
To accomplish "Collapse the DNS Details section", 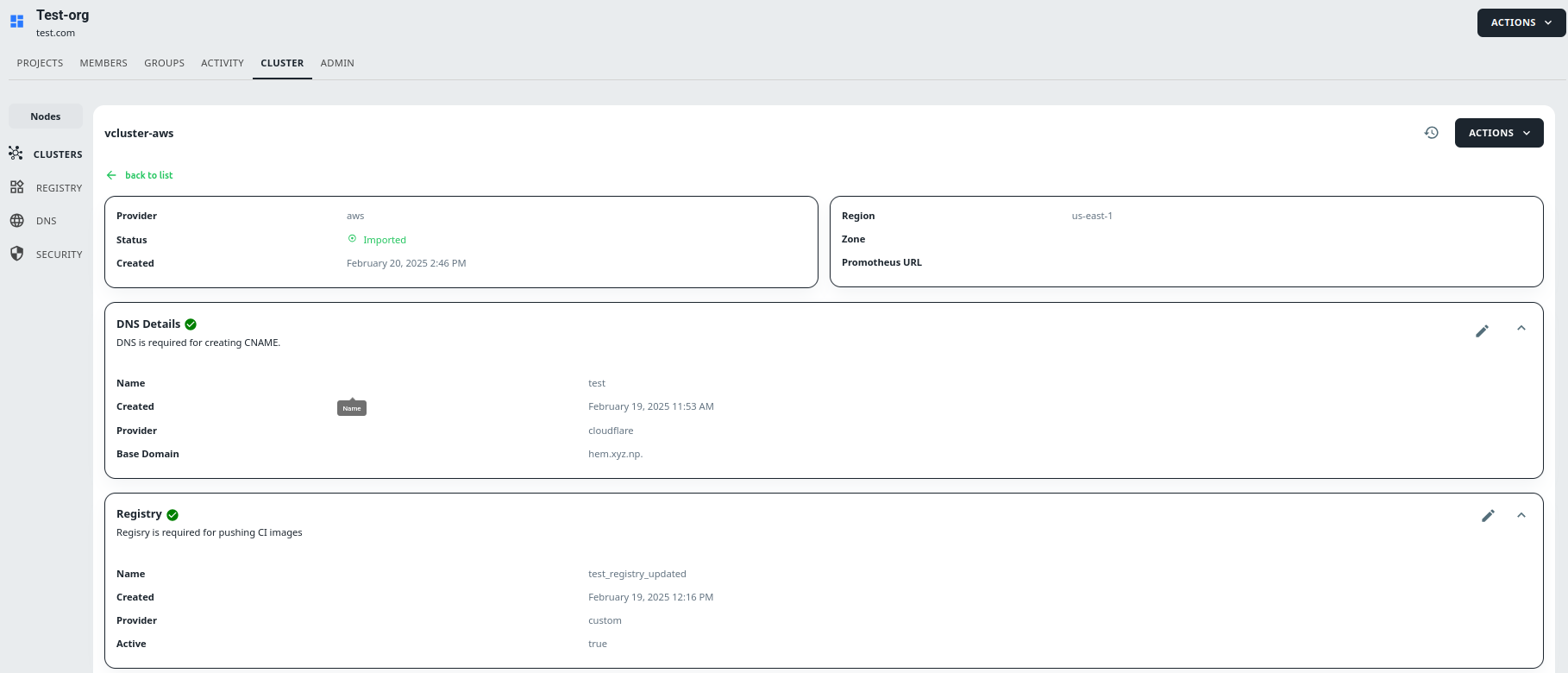I will pyautogui.click(x=1521, y=328).
